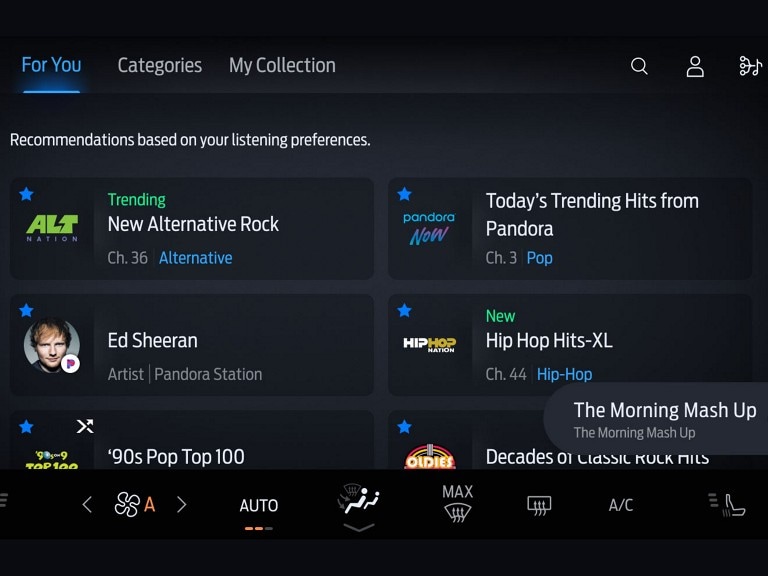768x576 pixels.
Task: Open the airflow direction icon
Action: [359, 499]
